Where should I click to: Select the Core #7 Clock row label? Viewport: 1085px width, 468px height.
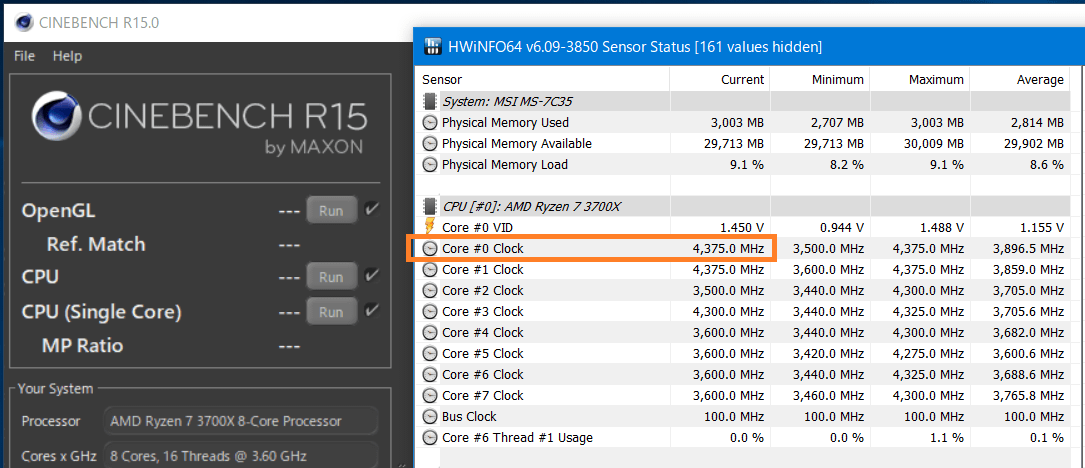483,395
